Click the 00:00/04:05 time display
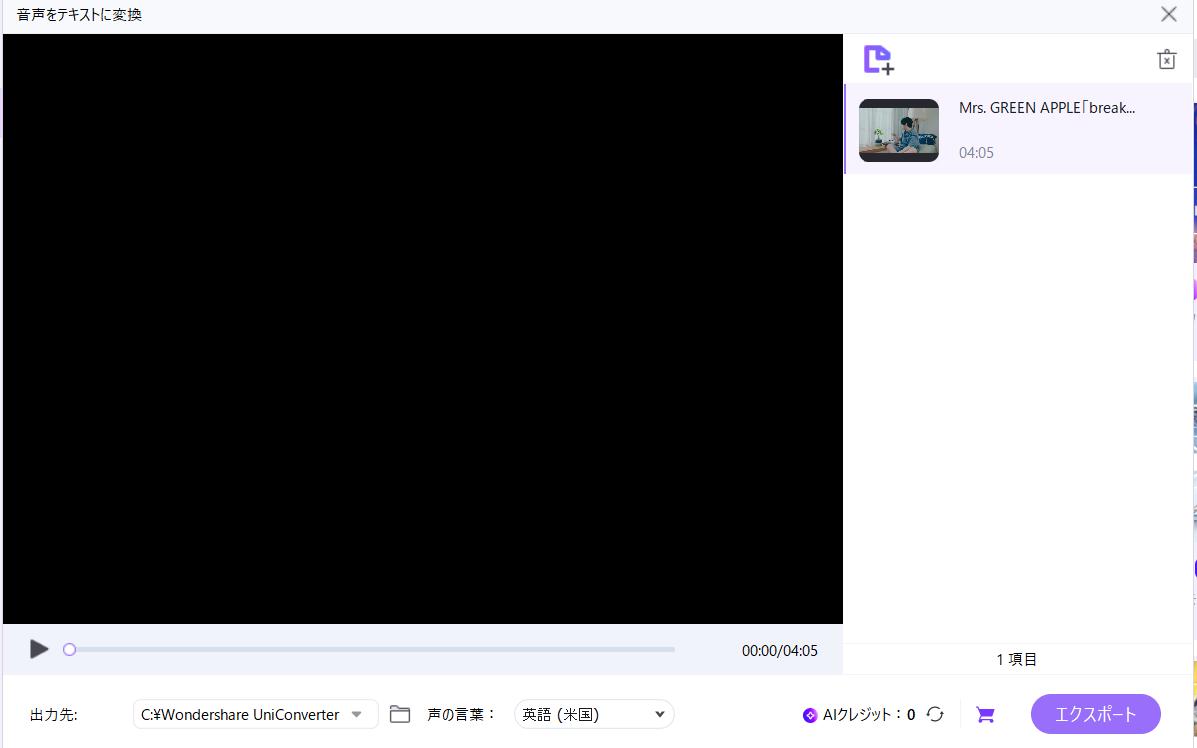Image resolution: width=1197 pixels, height=748 pixels. 779,650
